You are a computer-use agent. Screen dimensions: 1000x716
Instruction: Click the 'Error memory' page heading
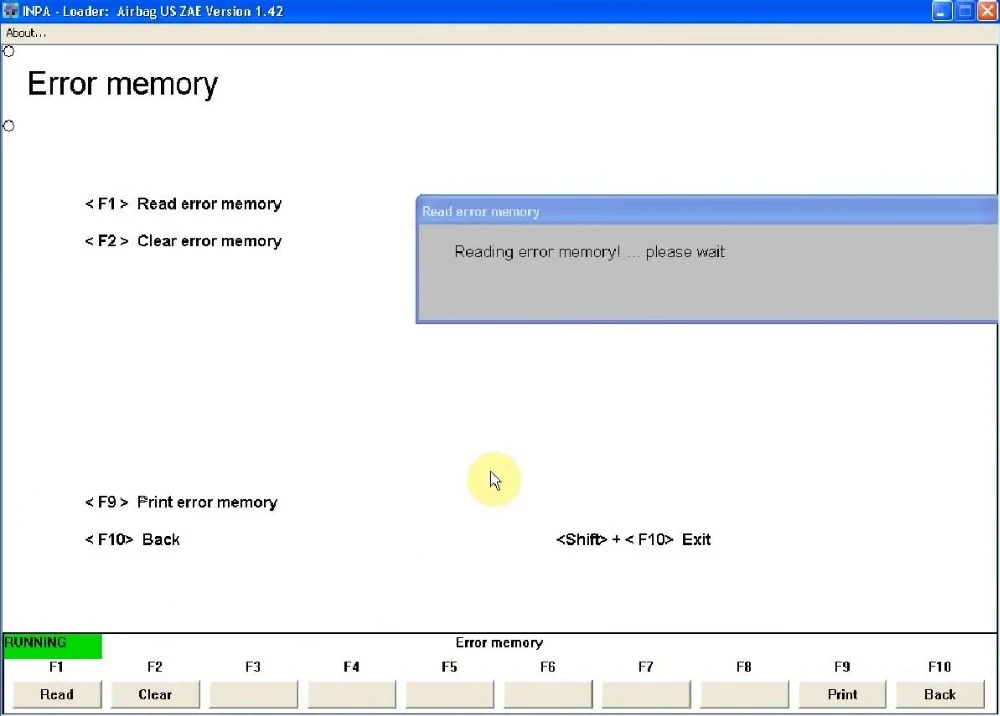coord(122,84)
